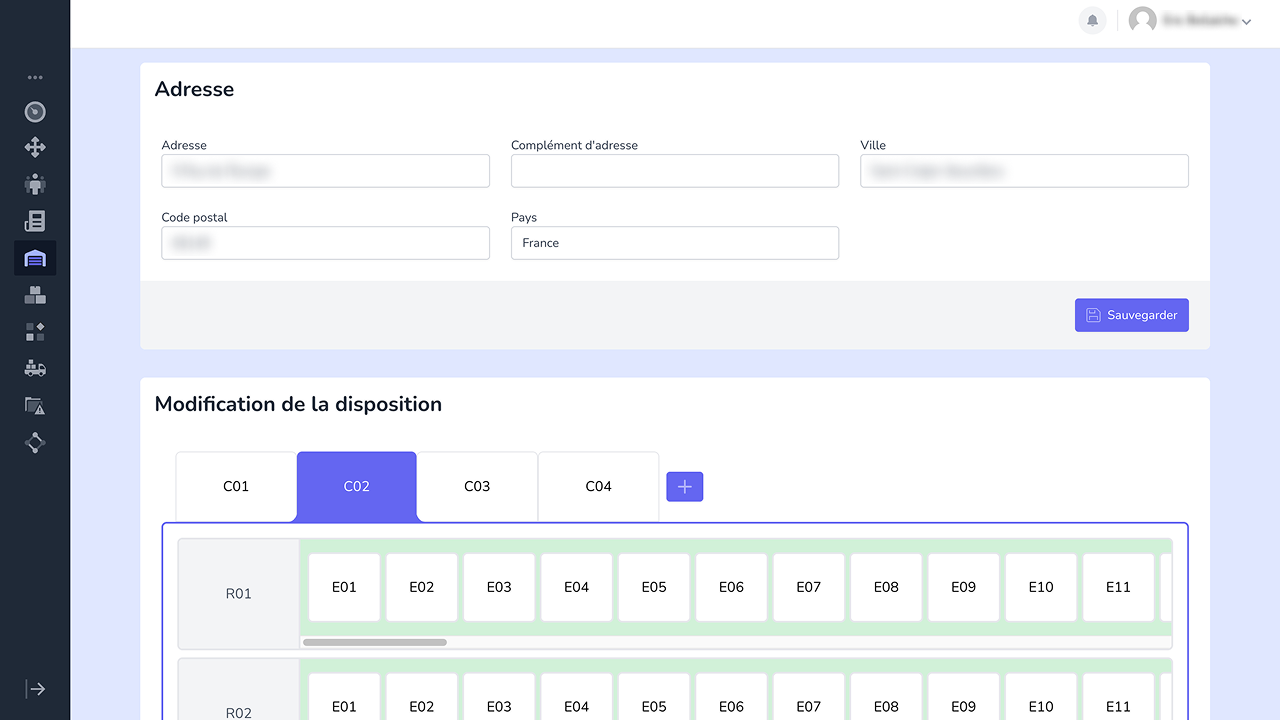Click the Complément d'adresse input field
This screenshot has width=1280, height=720.
click(x=674, y=171)
